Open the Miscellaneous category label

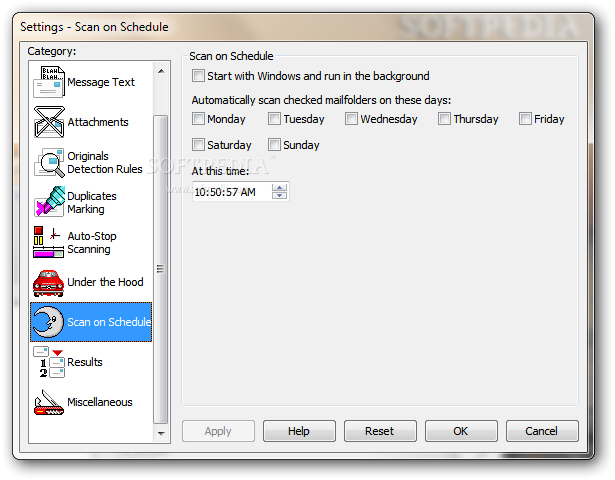point(100,402)
